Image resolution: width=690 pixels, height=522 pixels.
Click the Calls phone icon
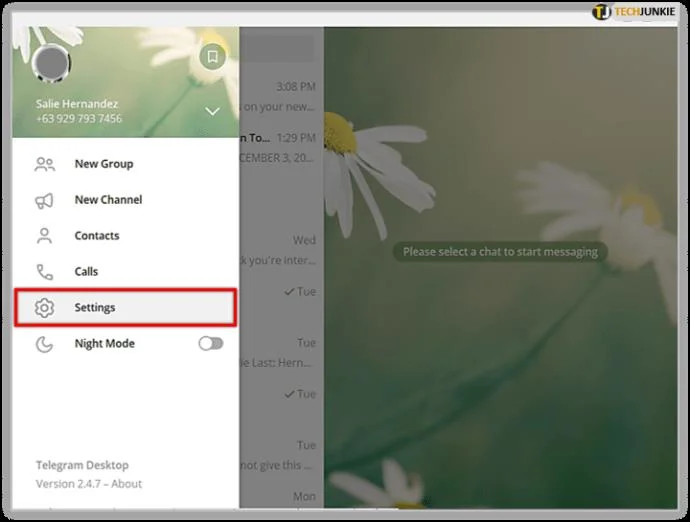pyautogui.click(x=44, y=272)
